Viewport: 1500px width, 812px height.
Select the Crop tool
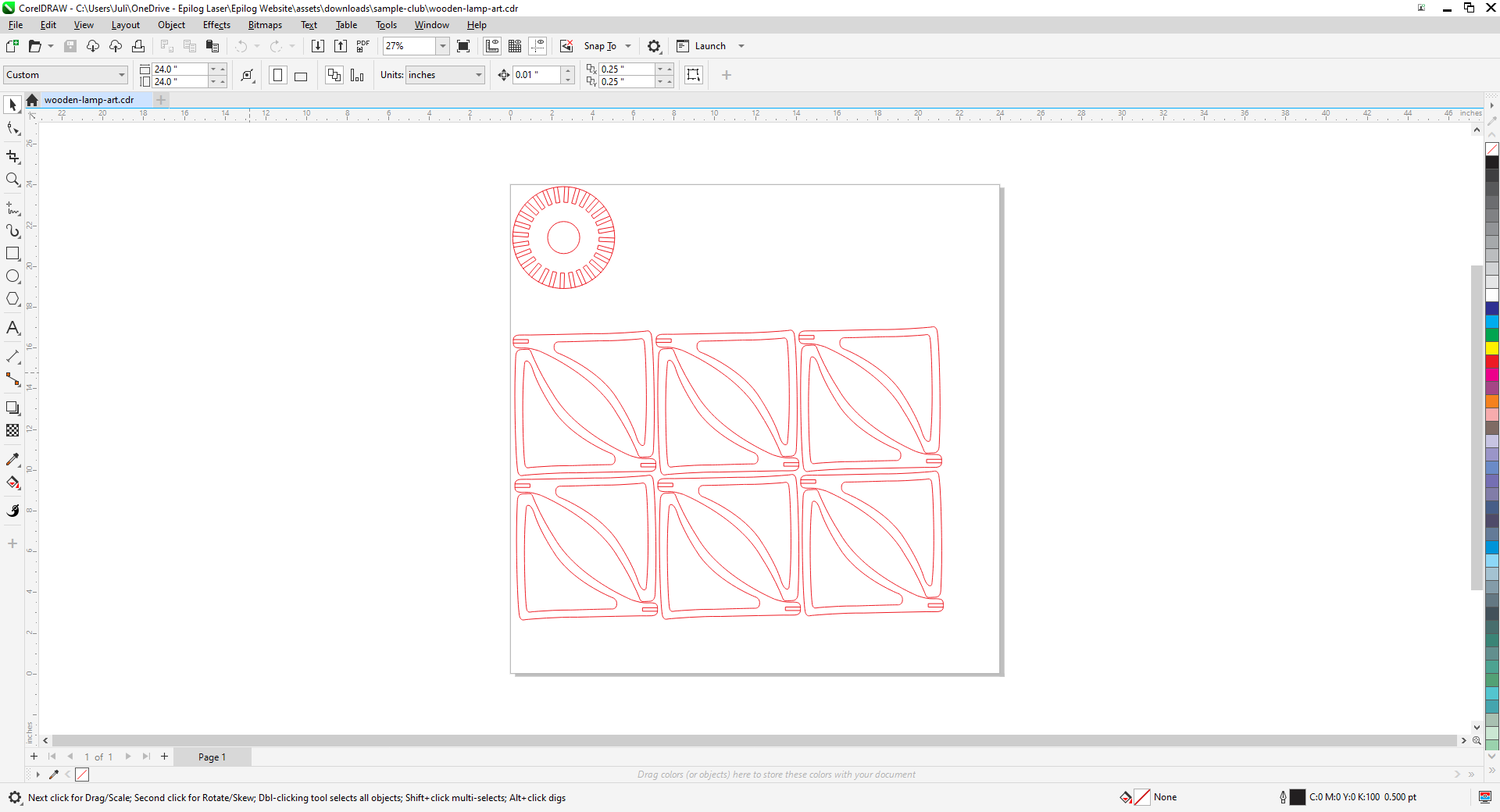tap(12, 157)
